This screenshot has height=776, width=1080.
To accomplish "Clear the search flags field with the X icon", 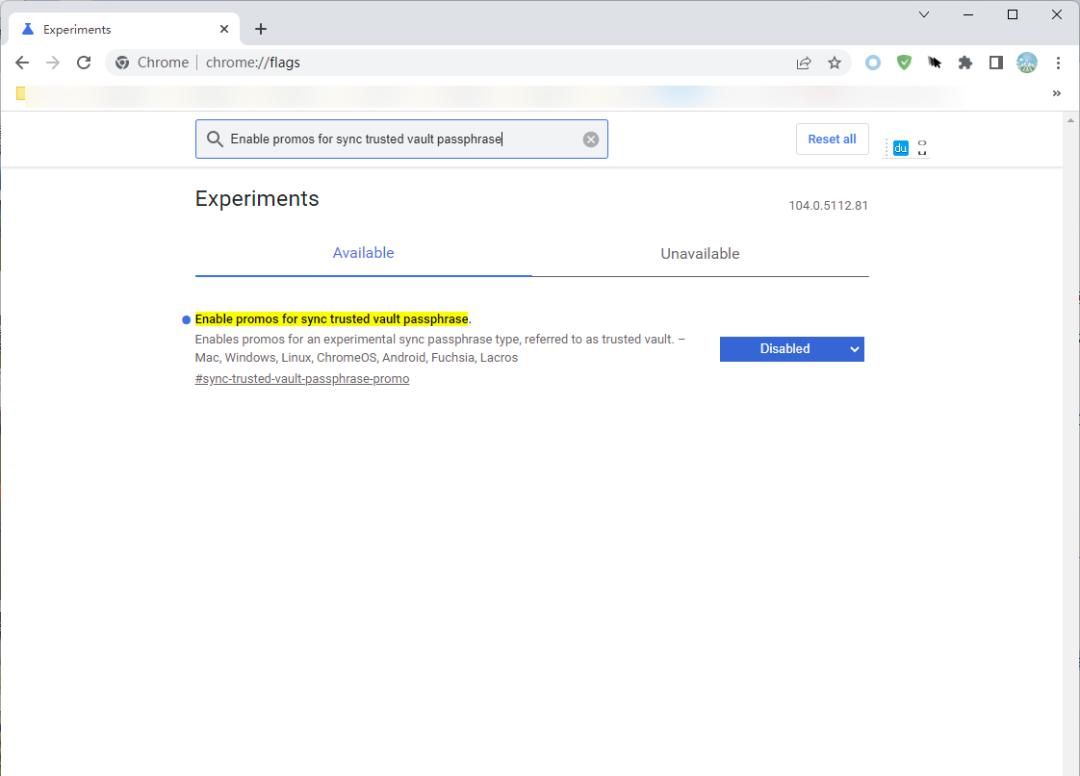I will coord(591,139).
